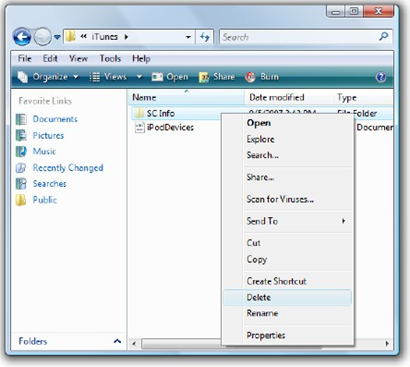
Task: Open the recent pages dropdown arrow
Action: 57,37
